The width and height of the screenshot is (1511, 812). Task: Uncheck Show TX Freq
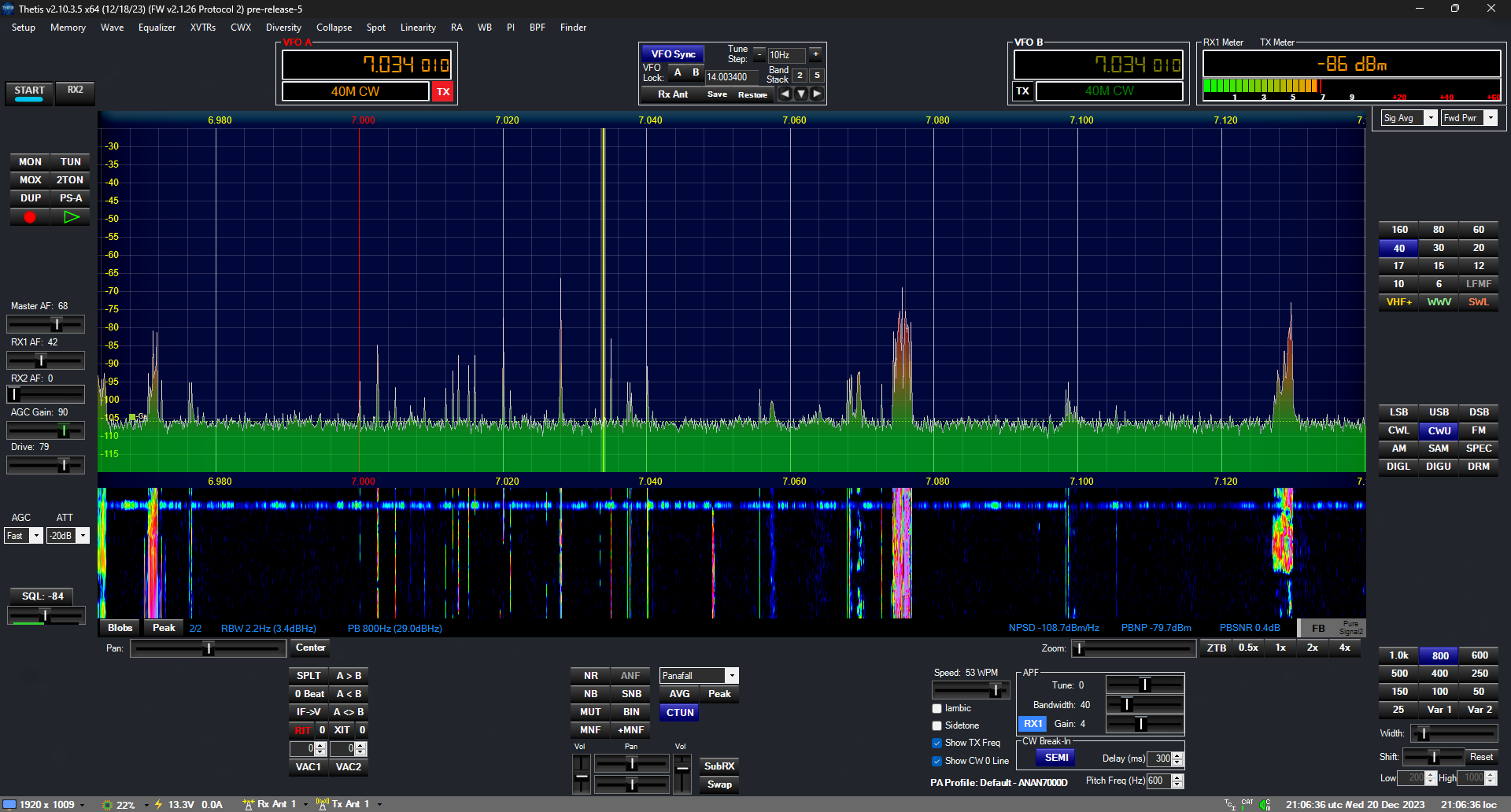937,744
